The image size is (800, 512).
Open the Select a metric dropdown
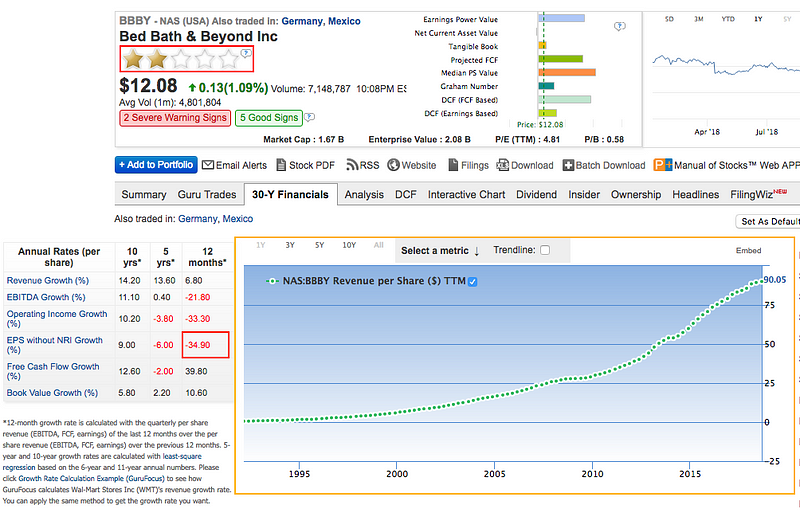[x=440, y=250]
